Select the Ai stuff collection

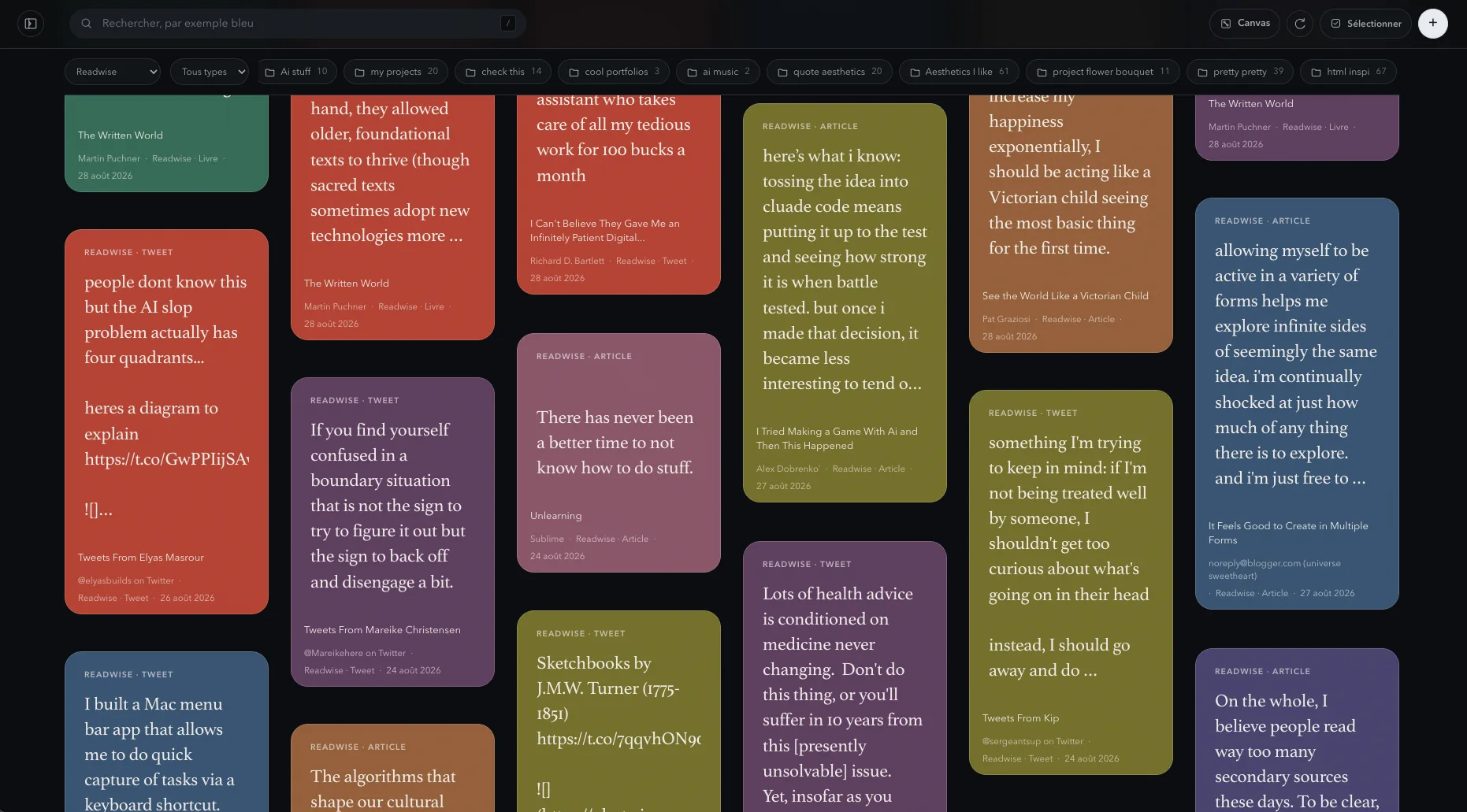296,72
